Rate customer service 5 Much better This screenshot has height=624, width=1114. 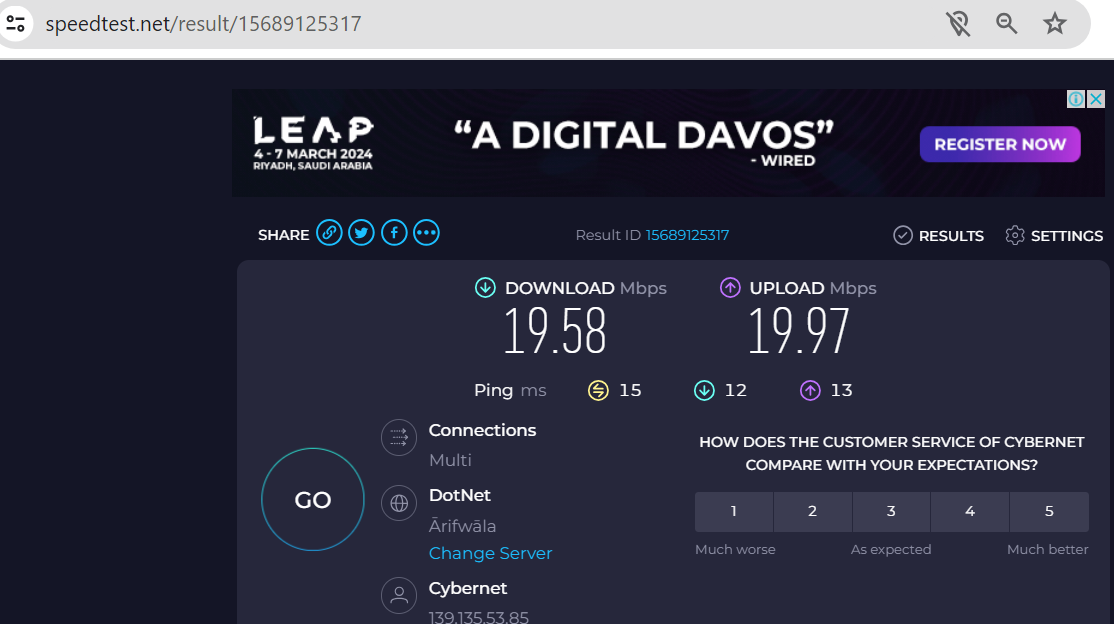(x=1049, y=512)
